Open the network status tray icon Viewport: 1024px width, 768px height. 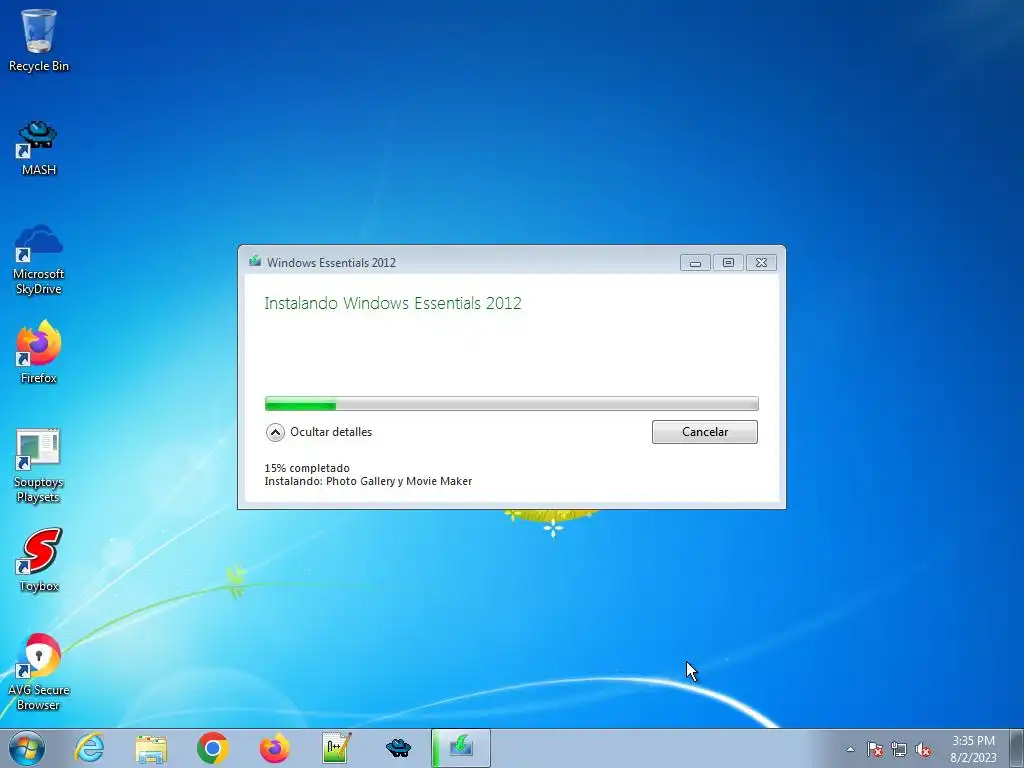tap(899, 749)
